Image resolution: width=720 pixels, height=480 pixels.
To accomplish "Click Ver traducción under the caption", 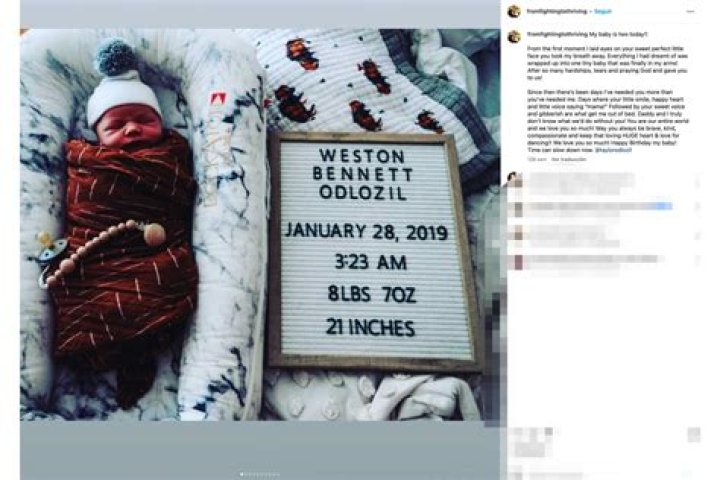I will click(x=568, y=159).
